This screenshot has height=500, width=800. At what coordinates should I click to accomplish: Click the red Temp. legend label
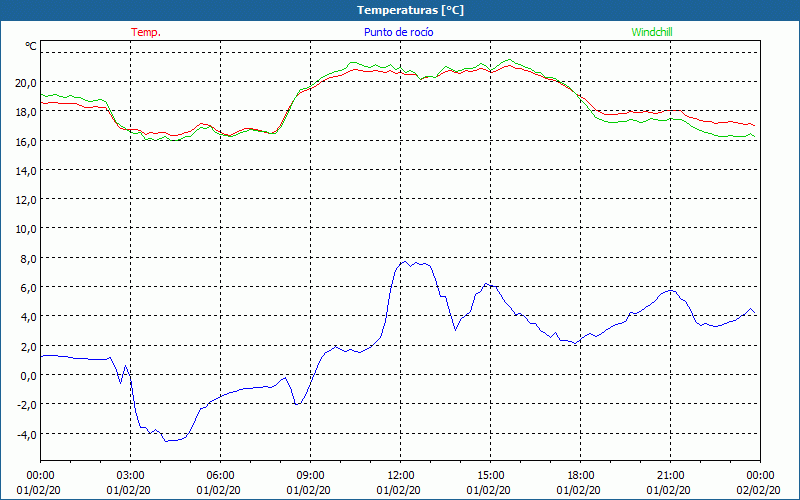[146, 32]
